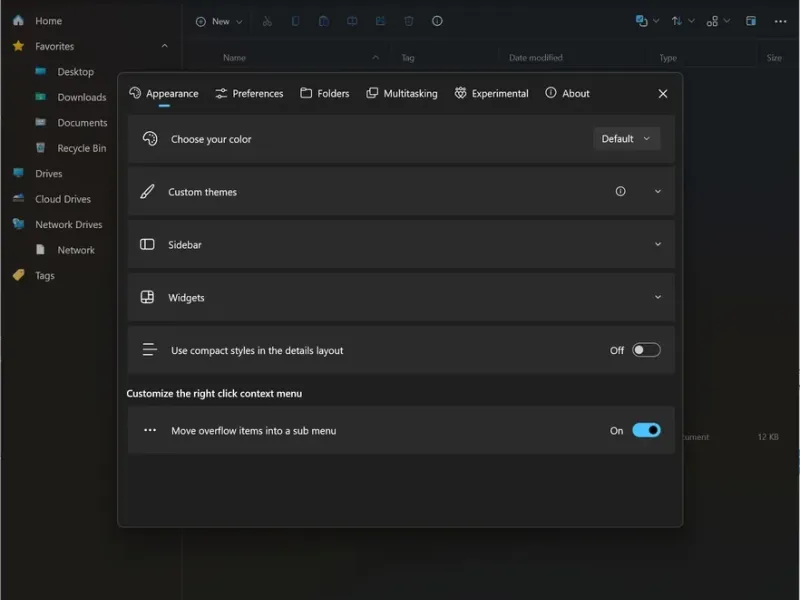Screen dimensions: 800x600
Task: Sort by the Size column header
Action: pos(774,58)
